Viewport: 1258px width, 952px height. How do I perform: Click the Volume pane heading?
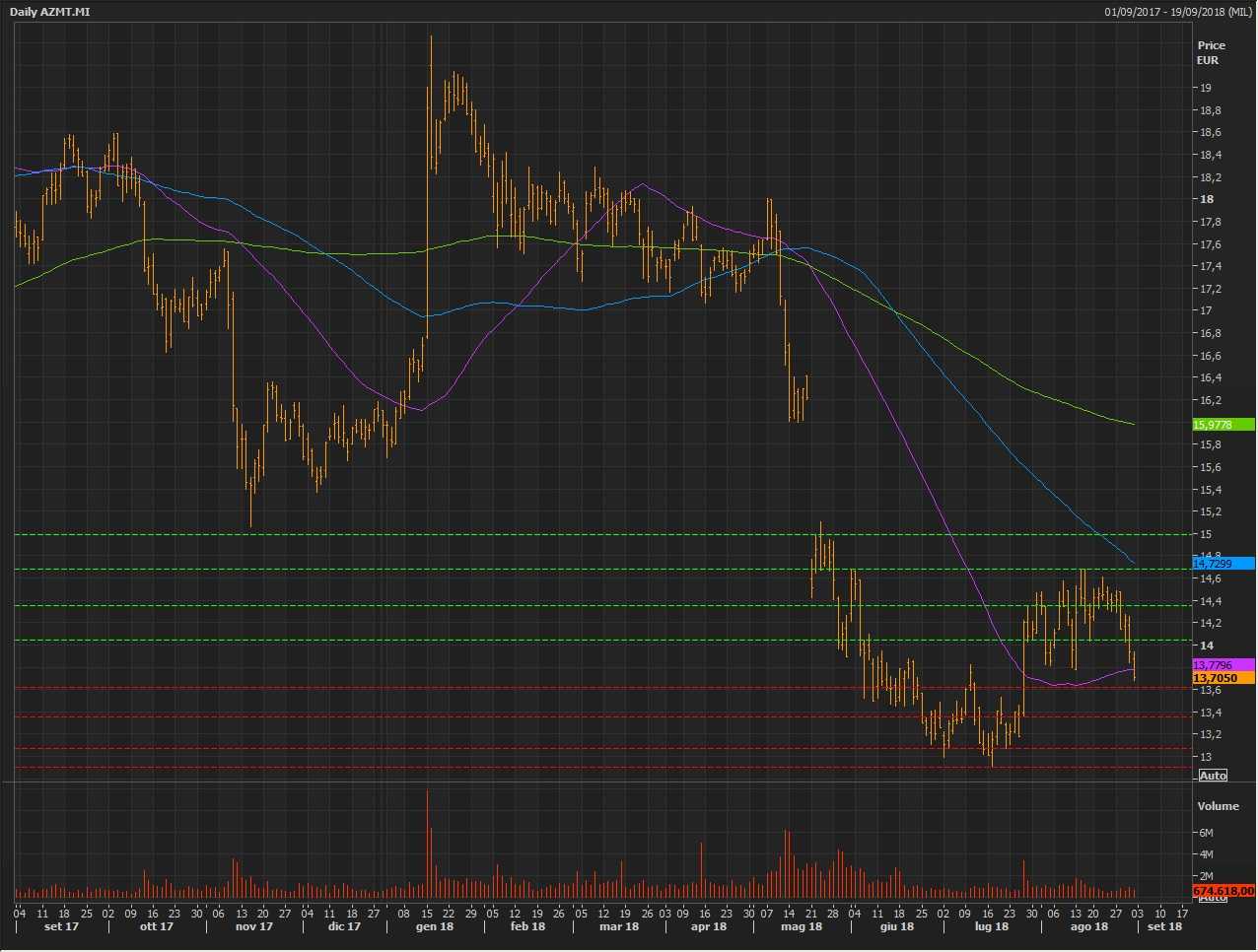pyautogui.click(x=1218, y=806)
